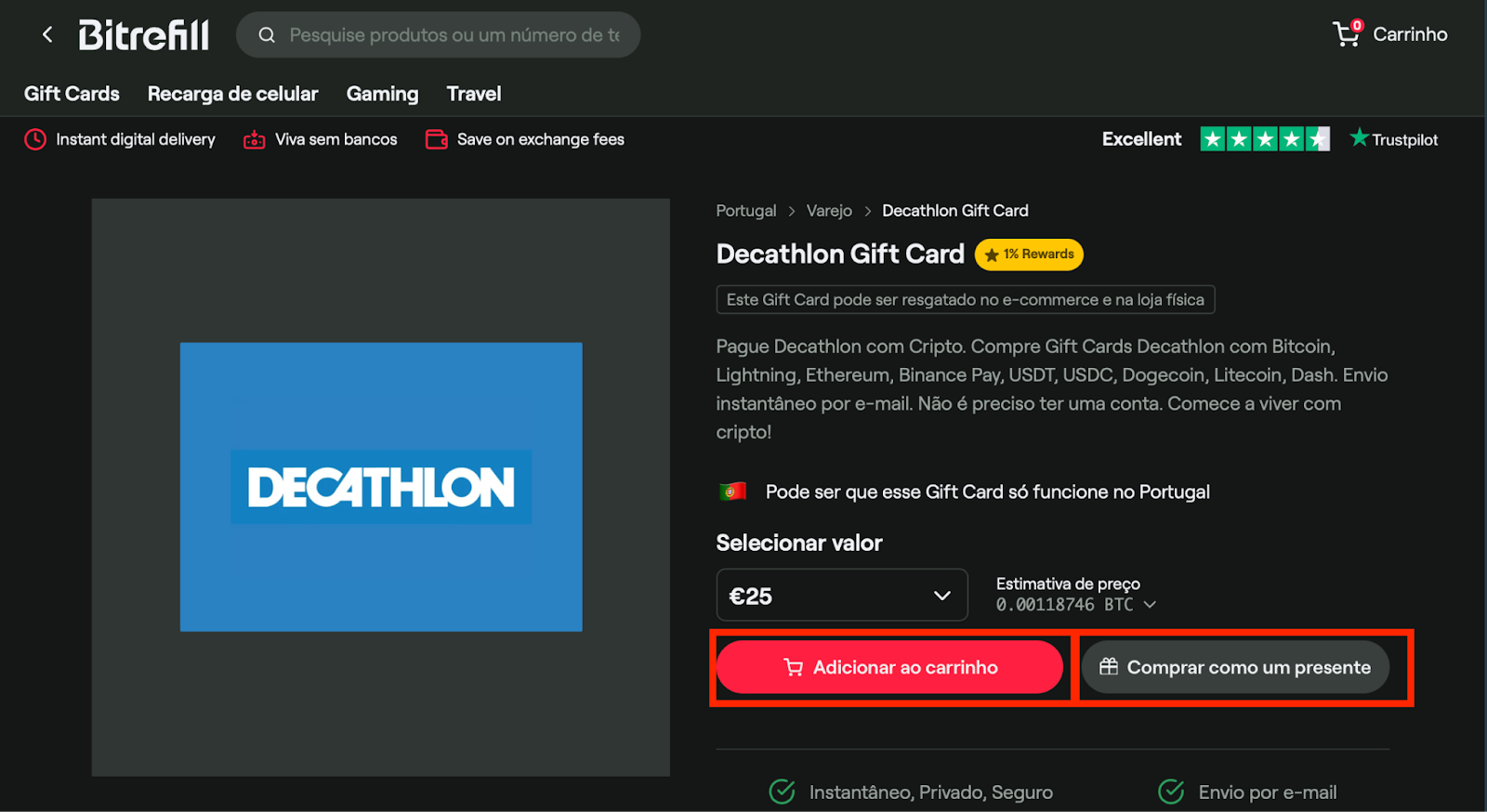Go to Portugal breadcrumb
Screen dimensions: 1487x812
pyautogui.click(x=746, y=211)
